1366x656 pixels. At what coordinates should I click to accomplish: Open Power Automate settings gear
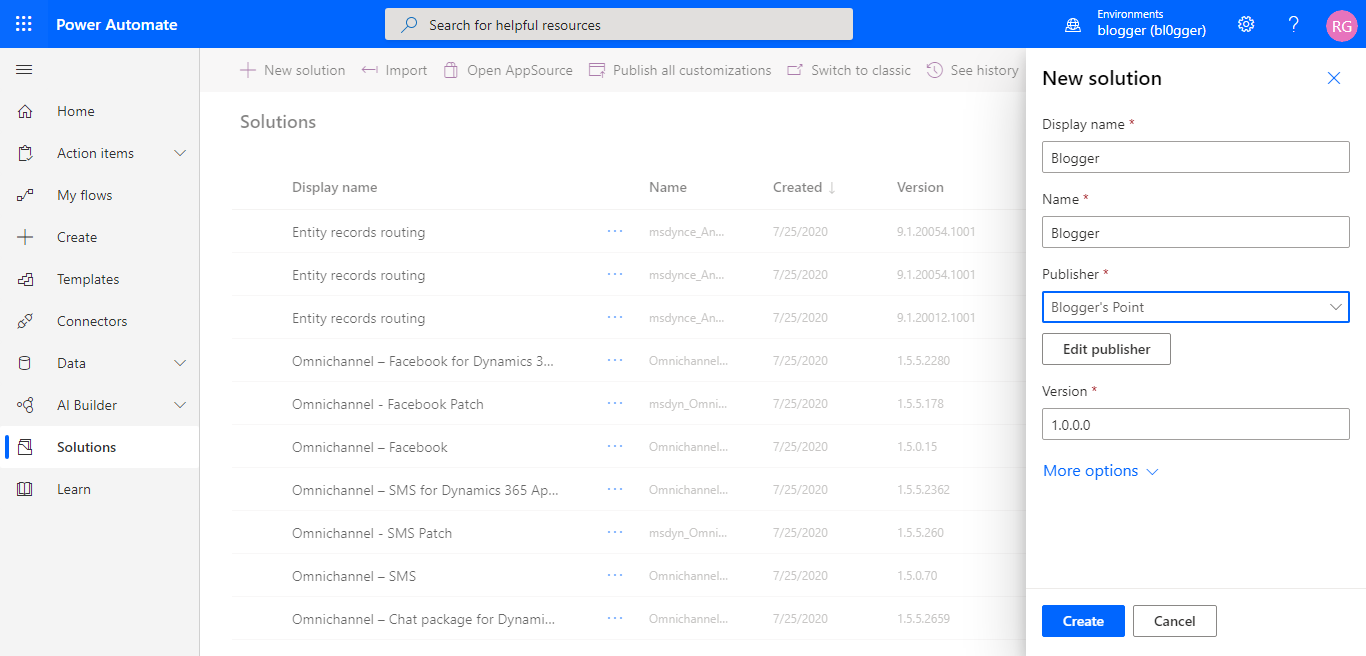(x=1245, y=23)
